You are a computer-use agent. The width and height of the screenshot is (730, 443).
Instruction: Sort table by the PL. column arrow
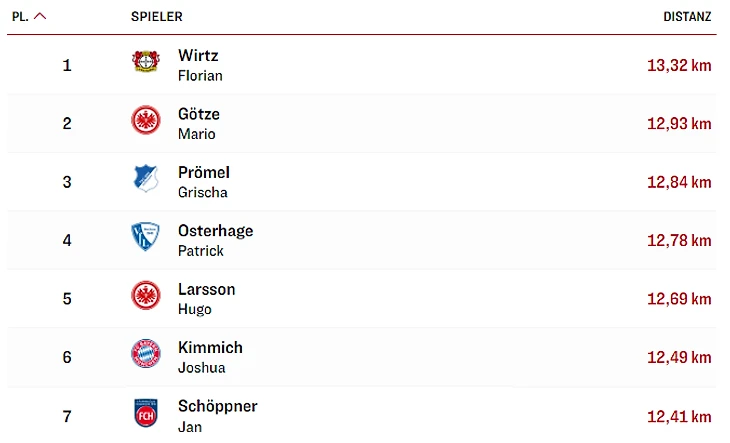click(x=40, y=17)
